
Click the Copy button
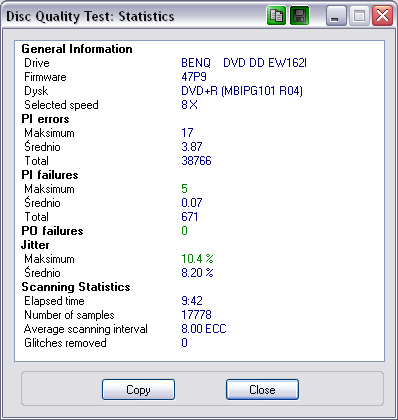click(x=138, y=390)
